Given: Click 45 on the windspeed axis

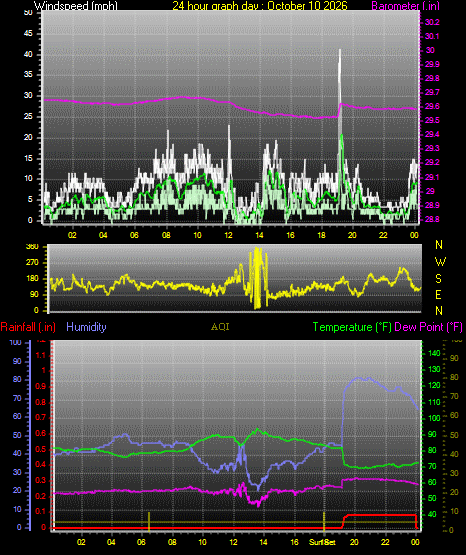Looking at the screenshot, I should [x=28, y=34].
